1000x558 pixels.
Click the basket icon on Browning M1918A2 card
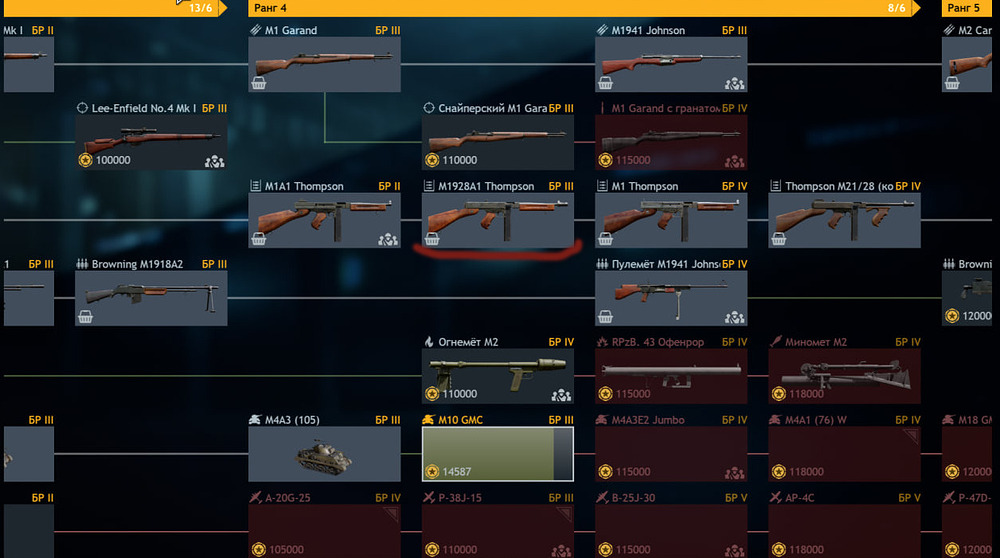(85, 317)
